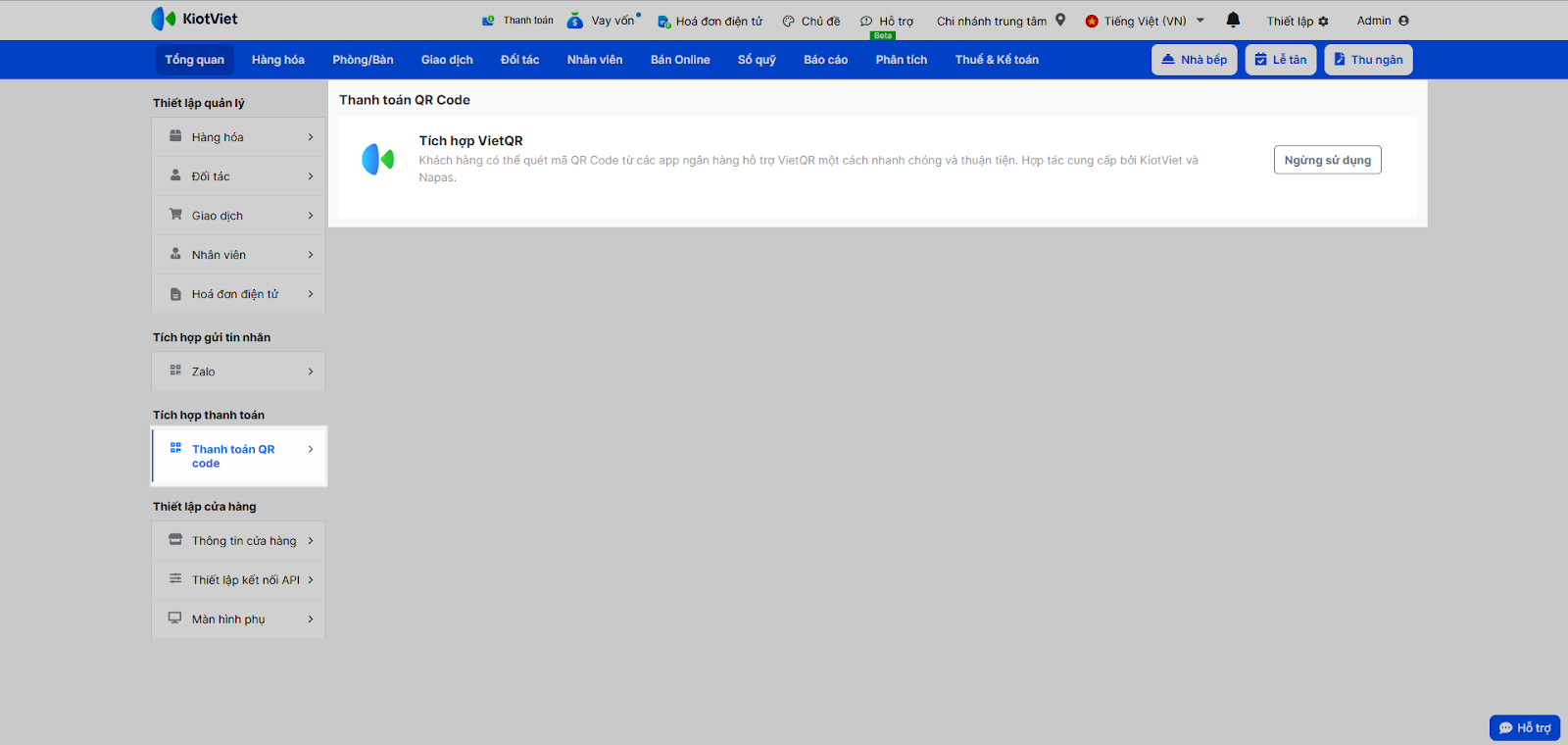Screen dimensions: 1568x745
Task: Click the Thanh toán QR Code page heading
Action: click(x=405, y=100)
